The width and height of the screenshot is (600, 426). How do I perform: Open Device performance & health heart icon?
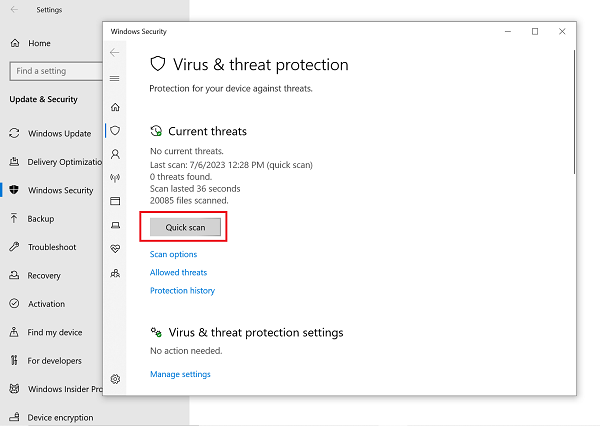115,249
